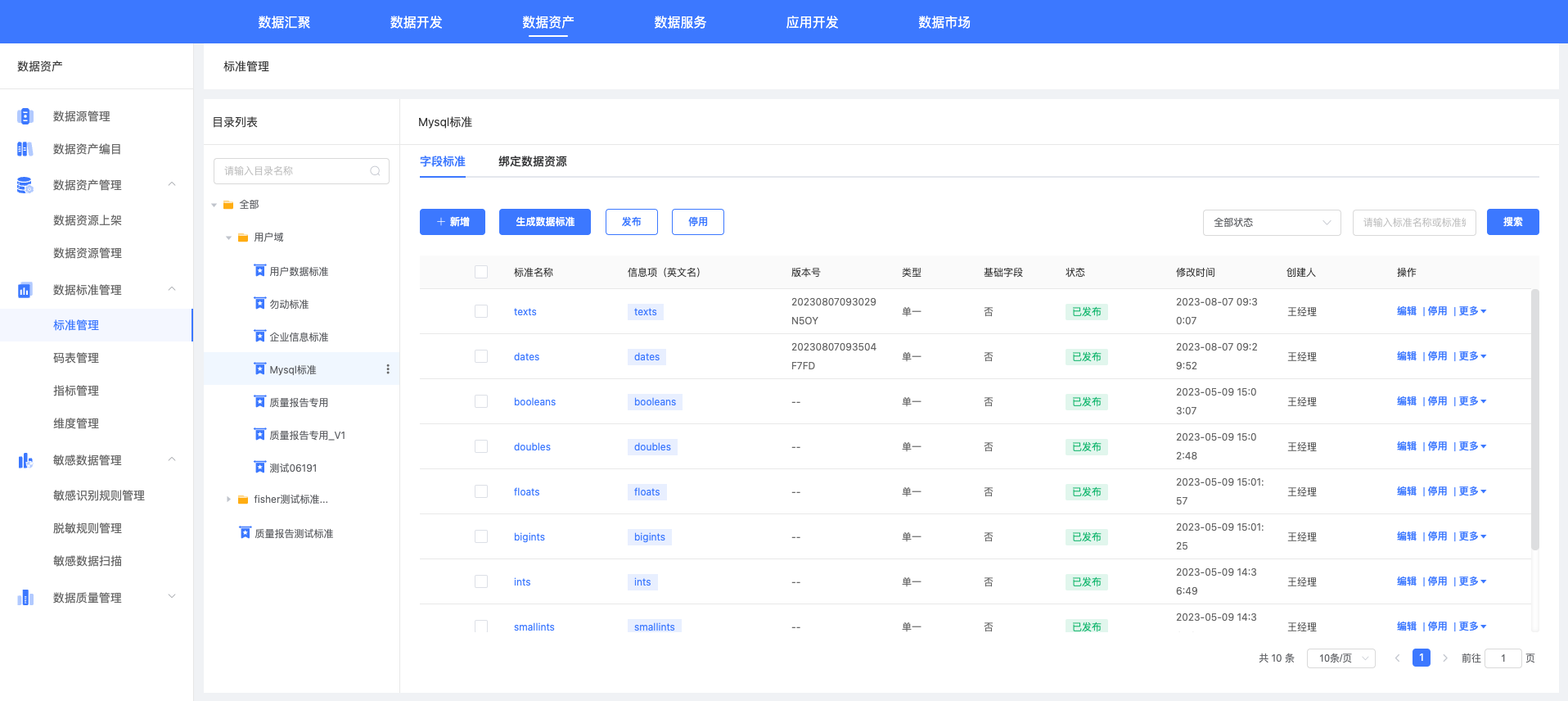
Task: Open 更多 dropdown in texts row
Action: [1472, 311]
